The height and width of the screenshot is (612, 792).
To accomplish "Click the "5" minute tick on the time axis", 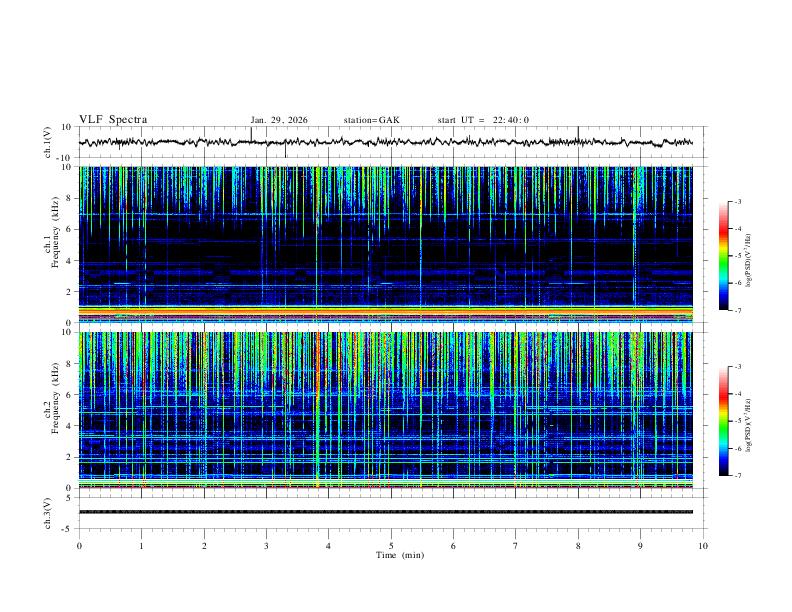I will click(391, 546).
